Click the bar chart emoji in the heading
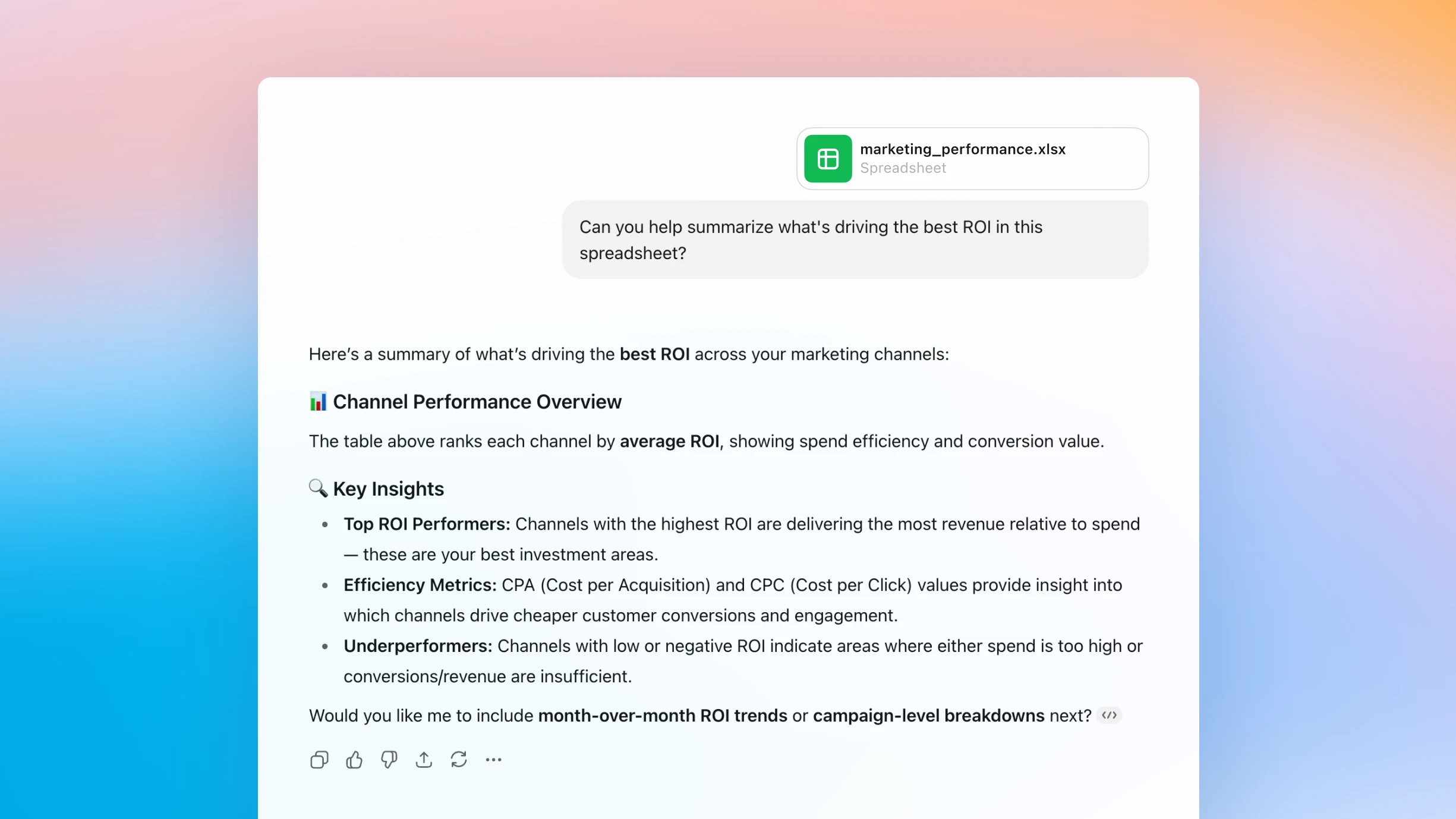The image size is (1456, 819). (318, 401)
